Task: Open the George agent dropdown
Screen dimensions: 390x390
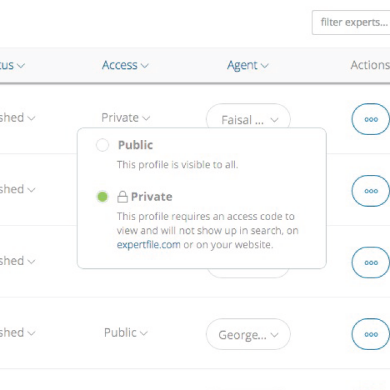Action: (x=248, y=334)
